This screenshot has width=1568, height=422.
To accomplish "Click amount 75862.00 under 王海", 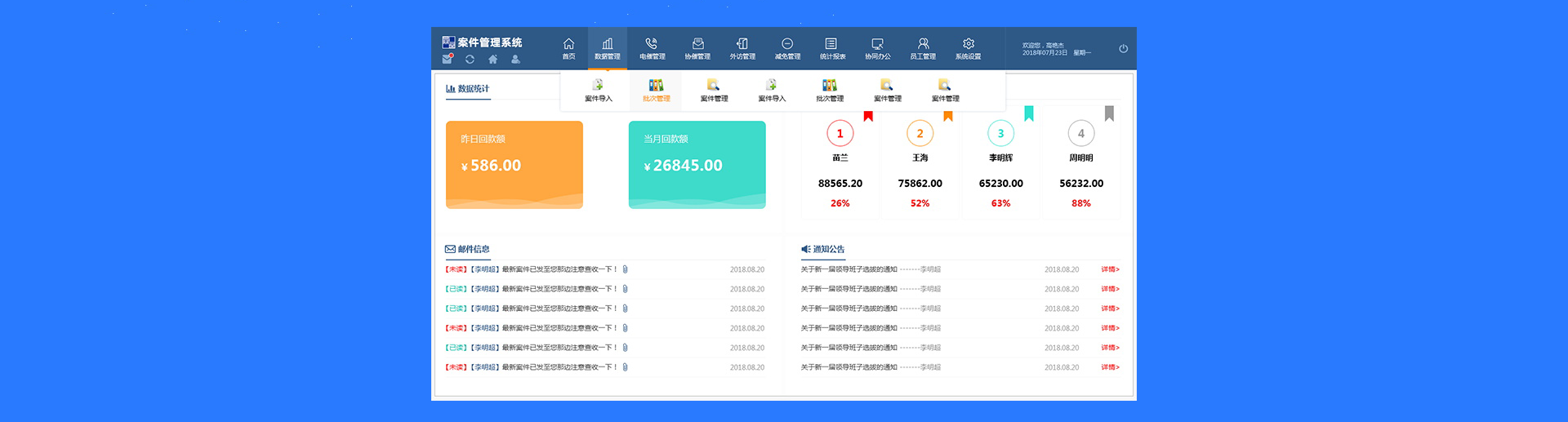I will pos(920,184).
